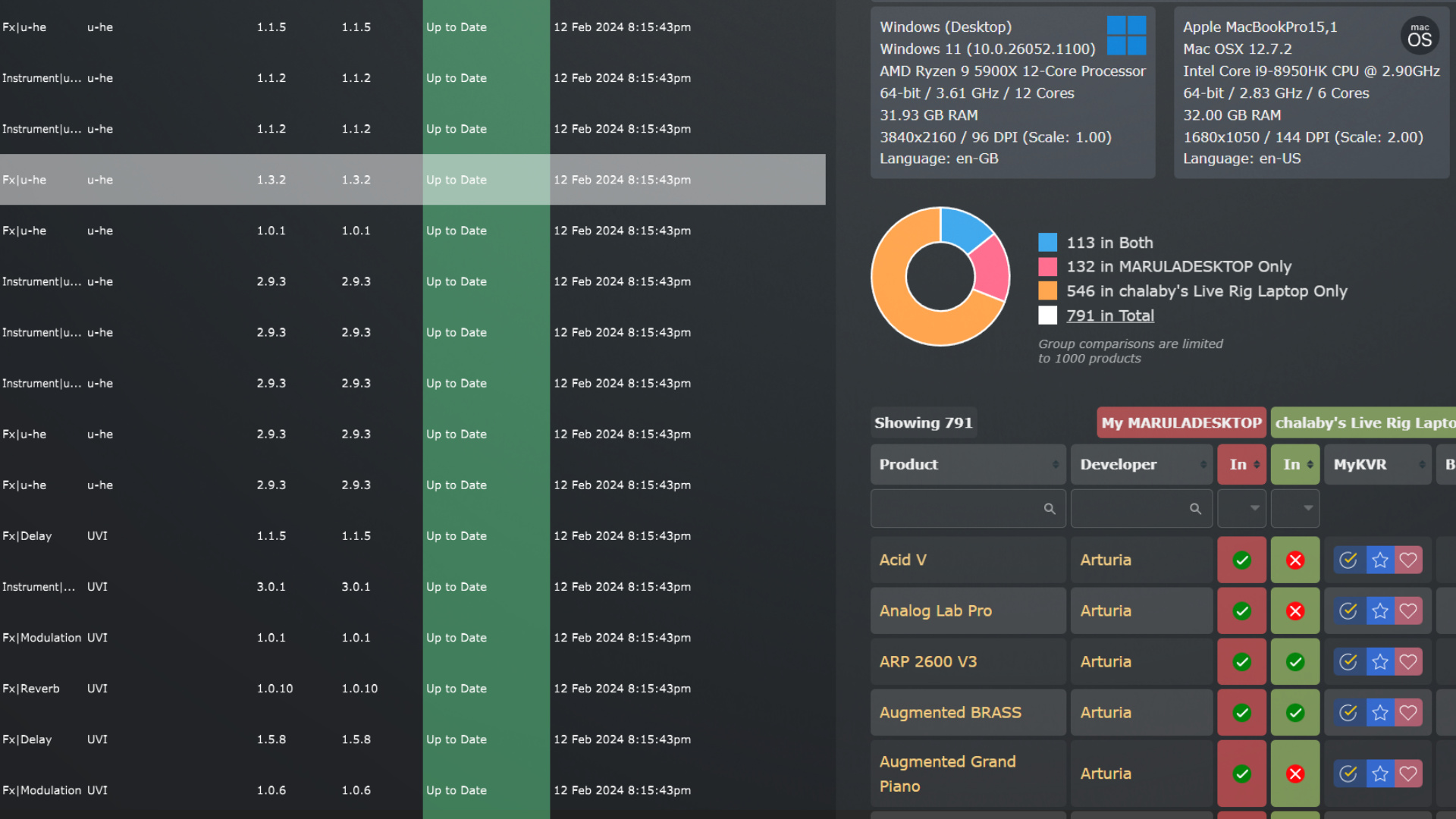This screenshot has width=1456, height=819.
Task: Click the white 791 in Total legend swatch
Action: coord(1047,315)
